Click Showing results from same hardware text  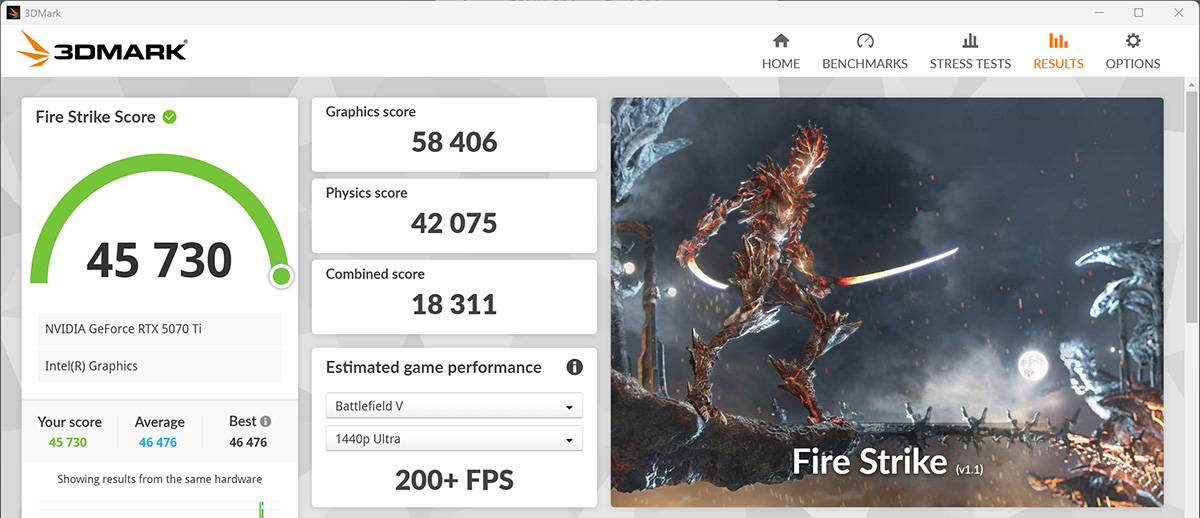tap(160, 479)
